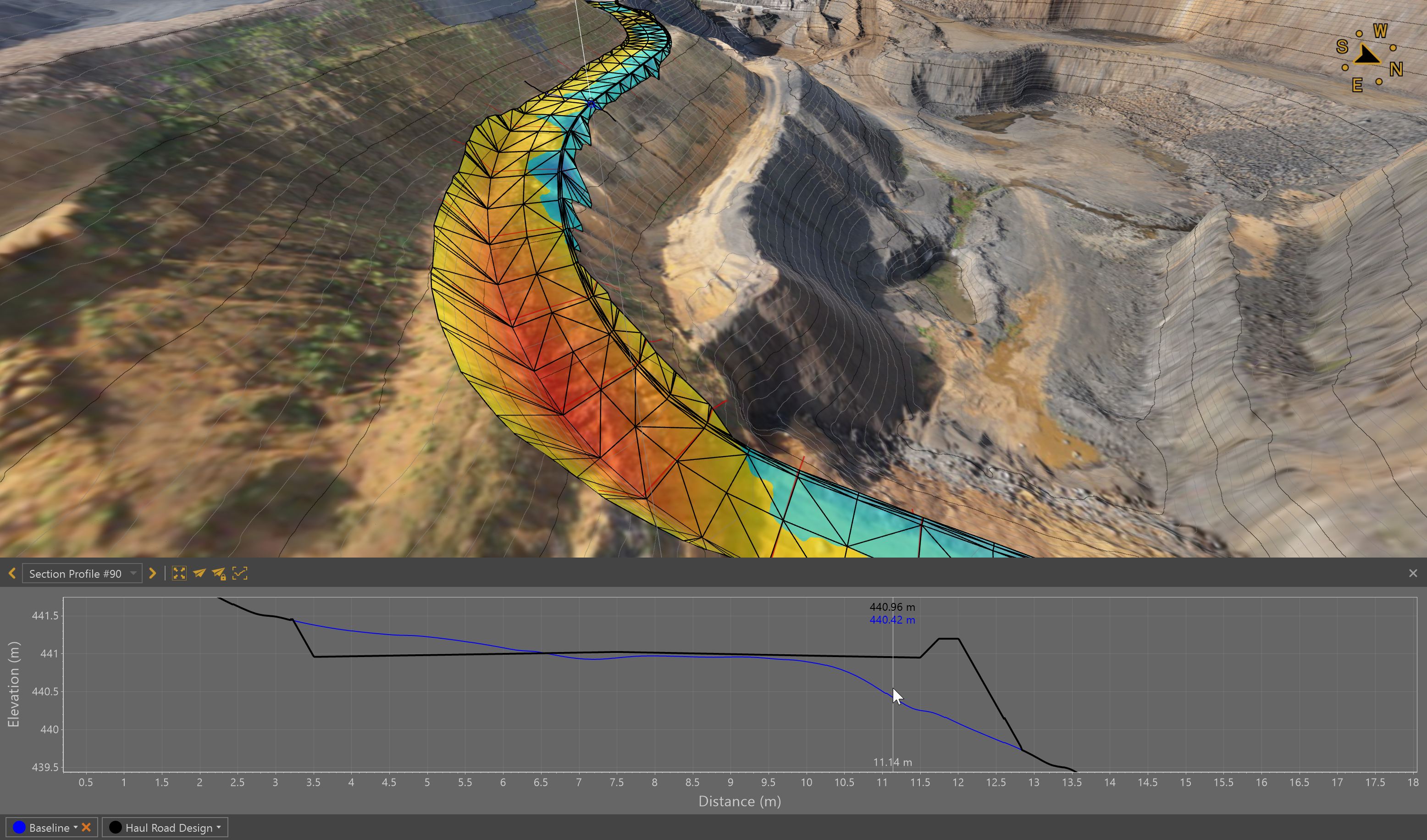Click the zoom-to-fit expand arrows icon

coord(179,573)
